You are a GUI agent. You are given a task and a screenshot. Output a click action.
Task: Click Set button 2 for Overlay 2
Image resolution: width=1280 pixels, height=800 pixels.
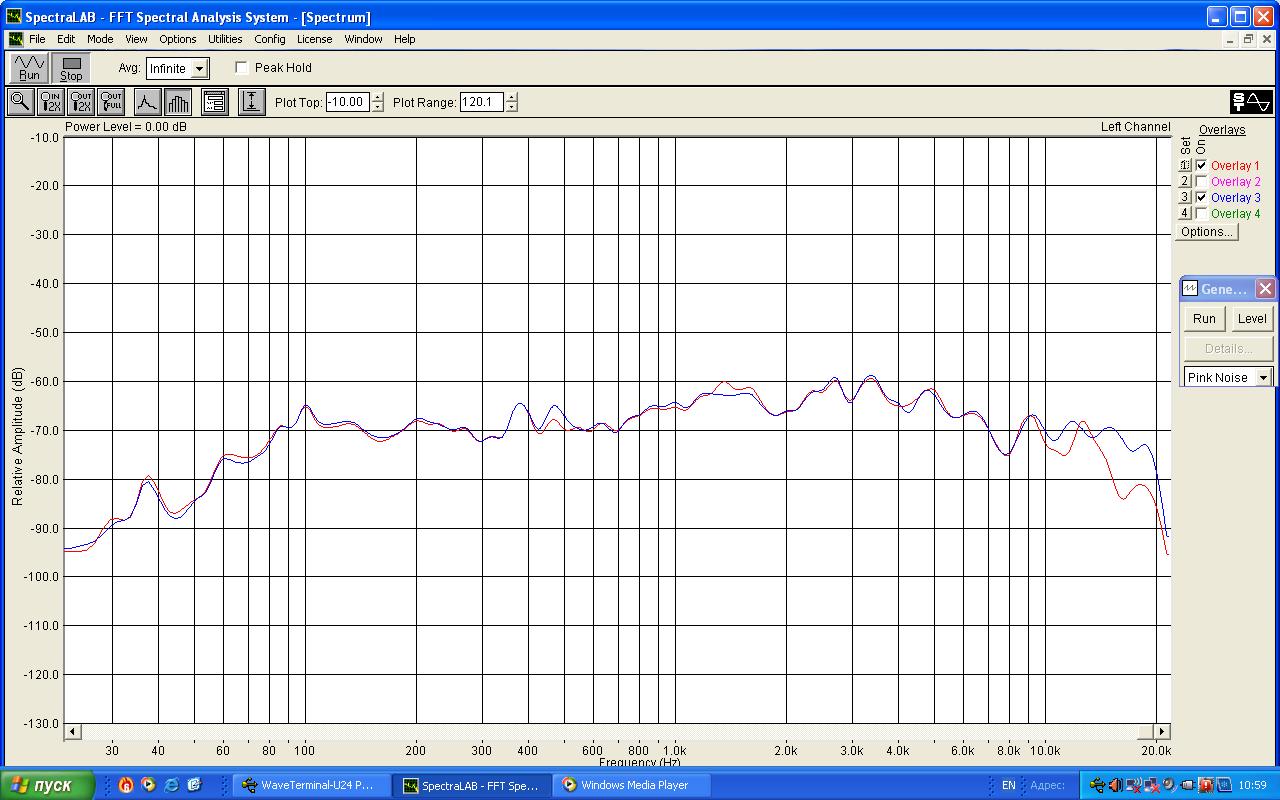pyautogui.click(x=1185, y=182)
